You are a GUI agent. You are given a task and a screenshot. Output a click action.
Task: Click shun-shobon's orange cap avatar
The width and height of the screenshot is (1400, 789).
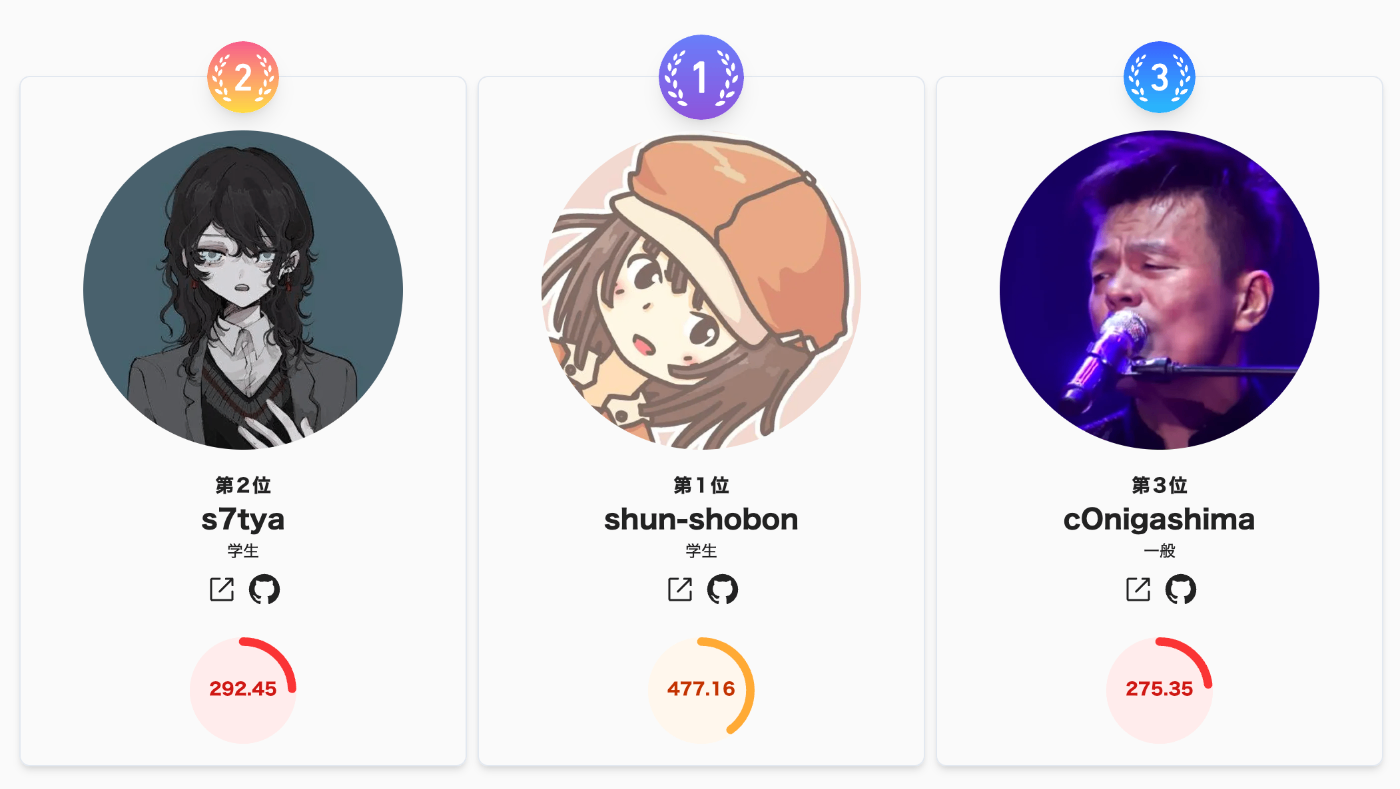click(701, 290)
